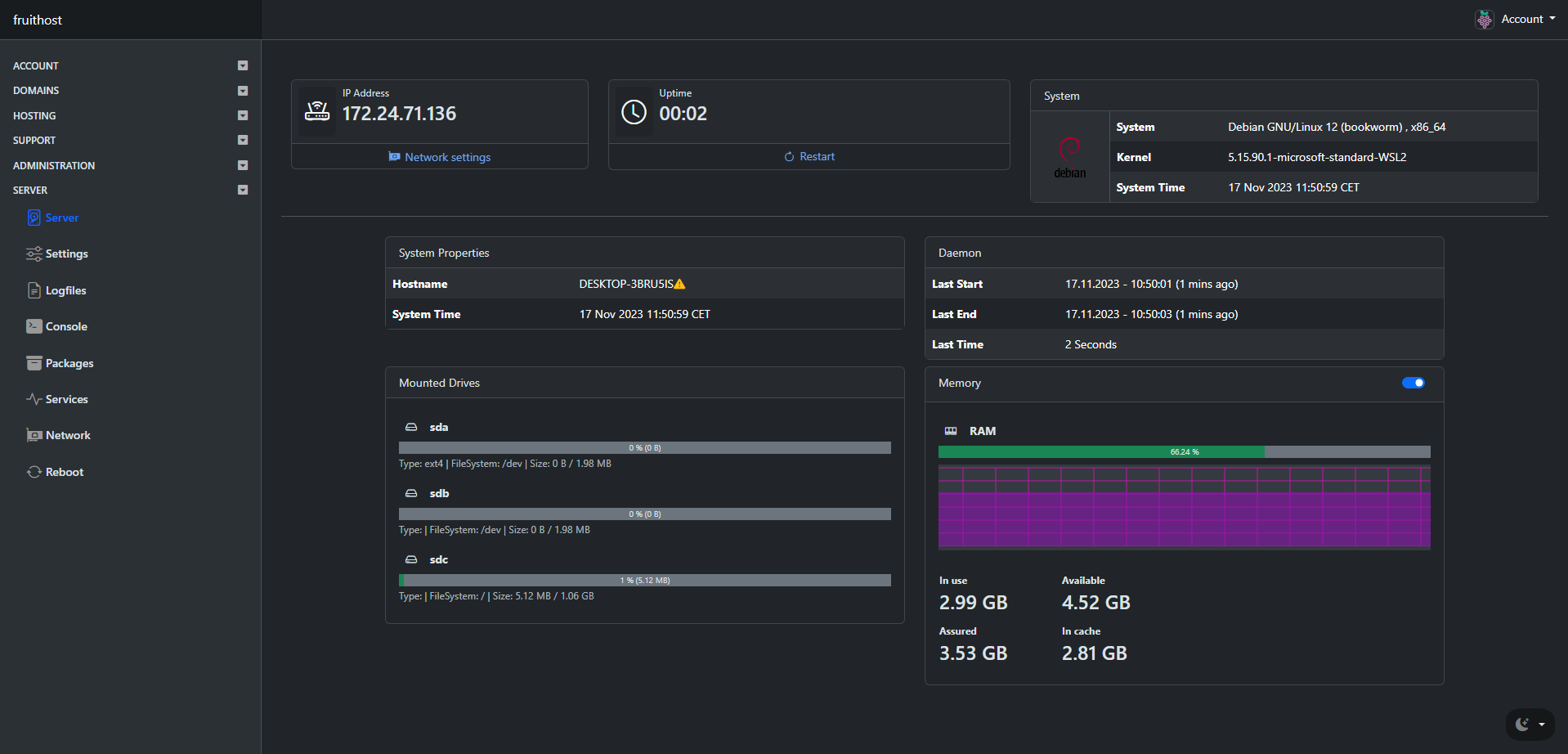Expand the HOSTING sidebar section

pos(243,115)
